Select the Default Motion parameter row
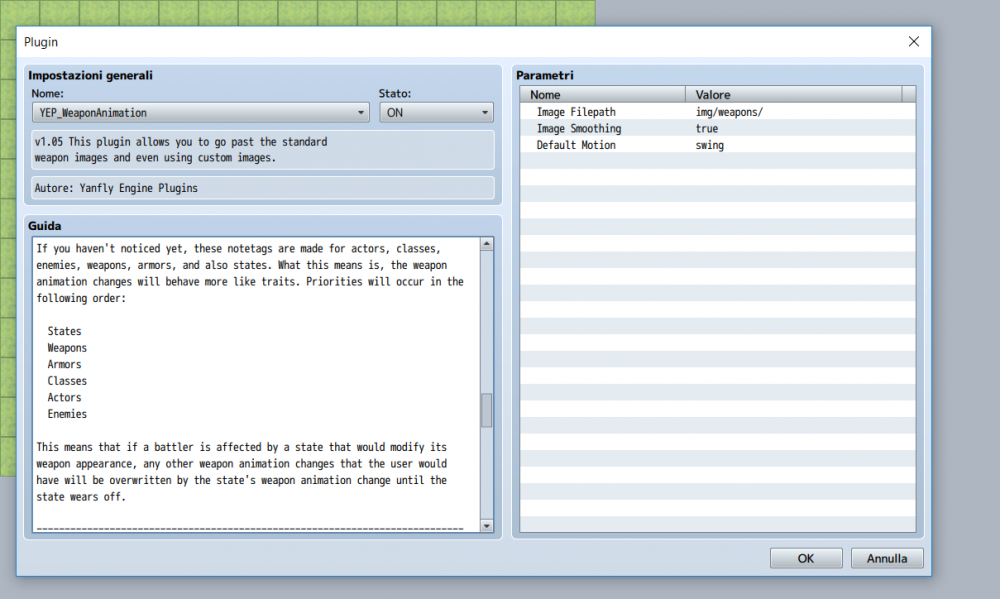The width and height of the screenshot is (1000, 599). [x=717, y=145]
